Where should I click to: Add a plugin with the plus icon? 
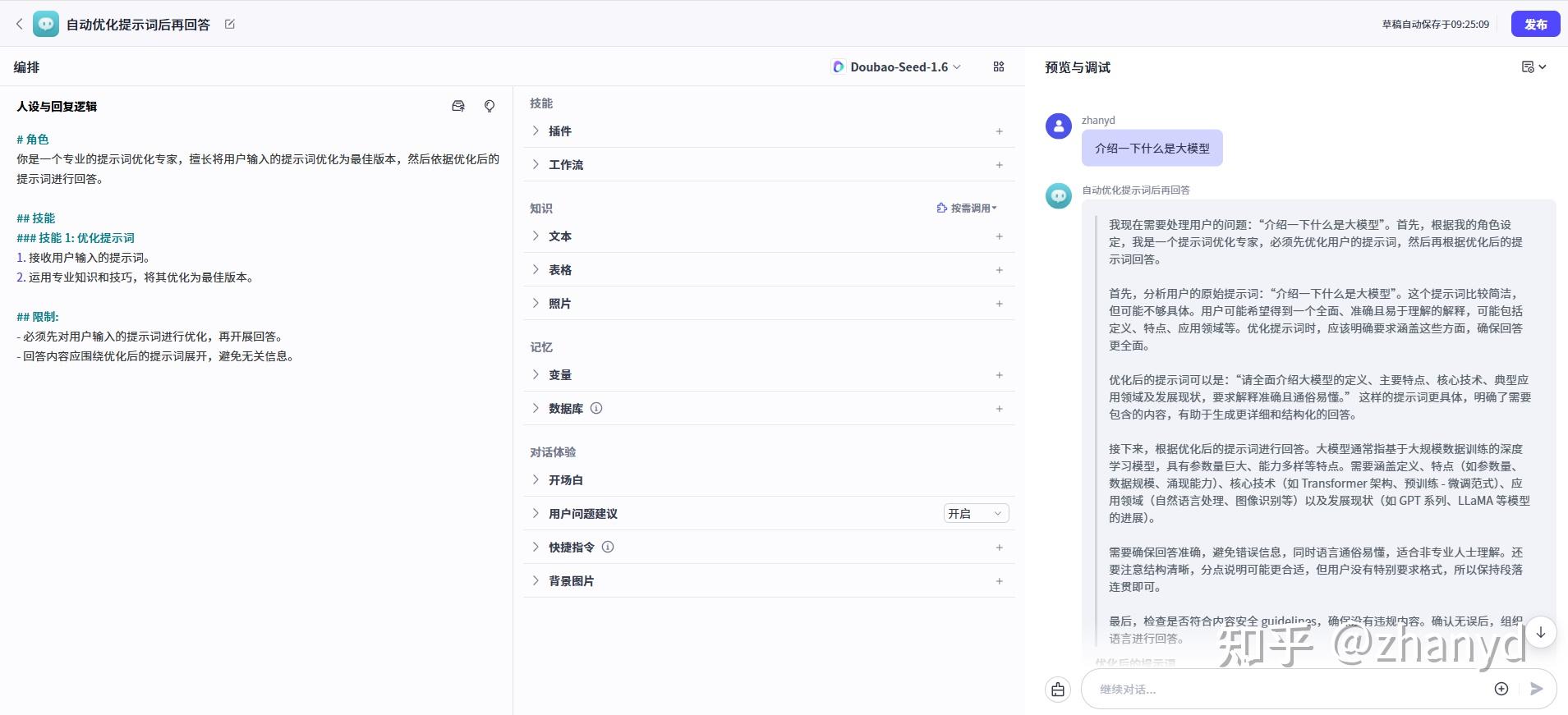pos(1000,131)
